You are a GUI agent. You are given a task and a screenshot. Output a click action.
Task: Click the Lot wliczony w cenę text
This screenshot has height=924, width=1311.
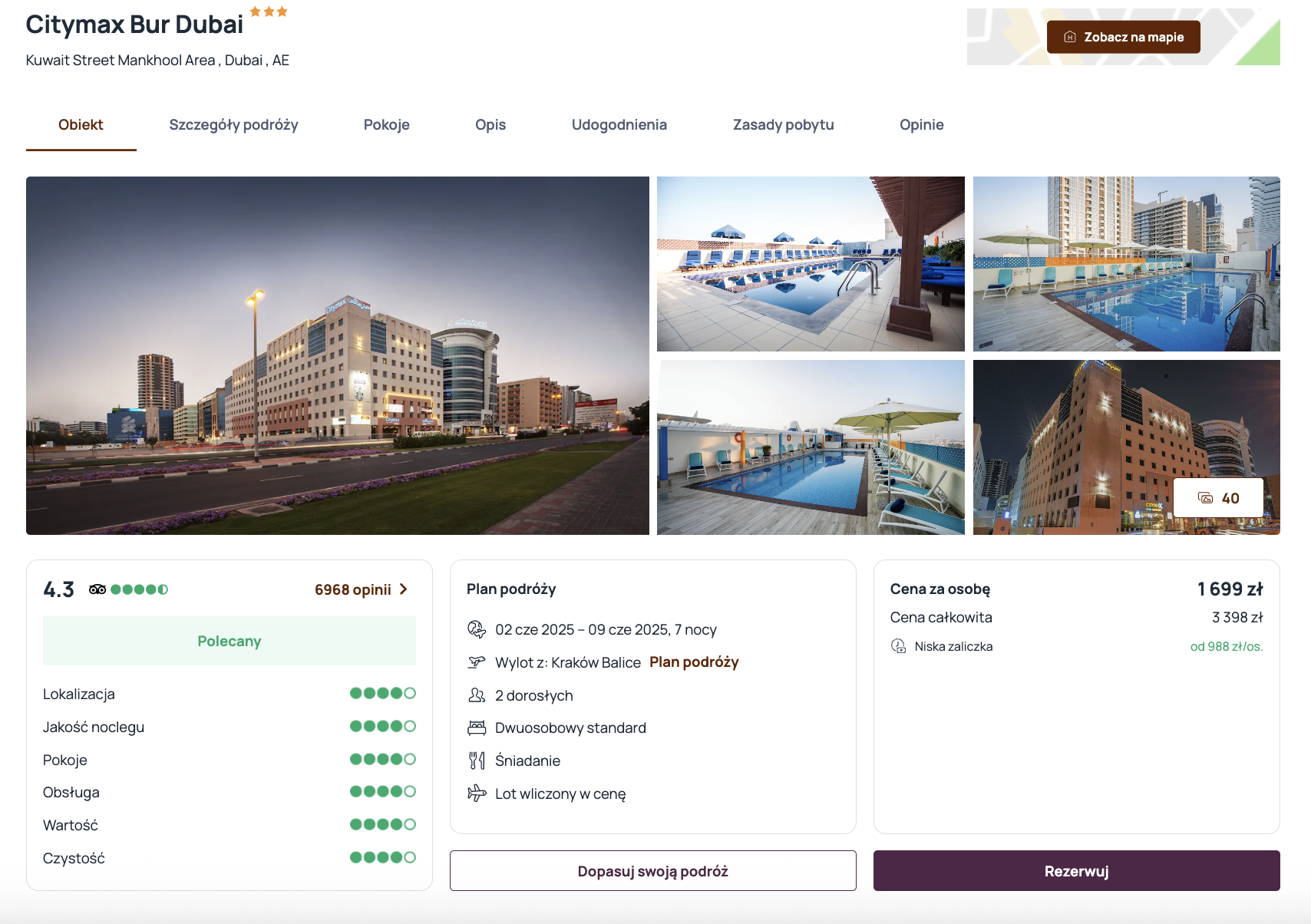(560, 794)
